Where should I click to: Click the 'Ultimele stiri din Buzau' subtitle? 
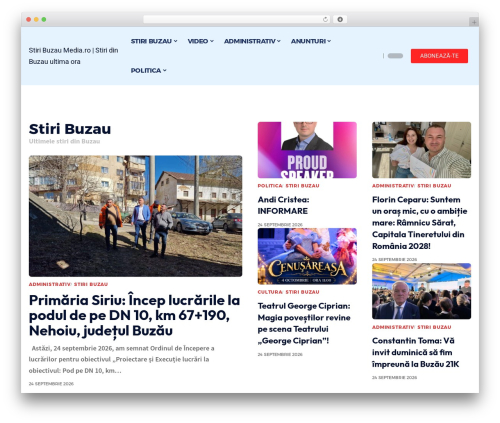64,141
